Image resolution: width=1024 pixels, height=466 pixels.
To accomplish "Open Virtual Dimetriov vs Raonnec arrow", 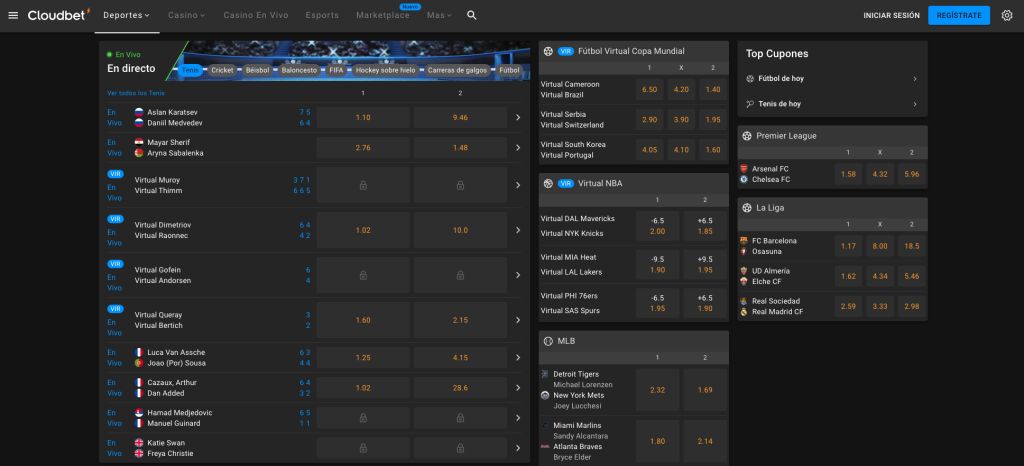I will click(518, 230).
